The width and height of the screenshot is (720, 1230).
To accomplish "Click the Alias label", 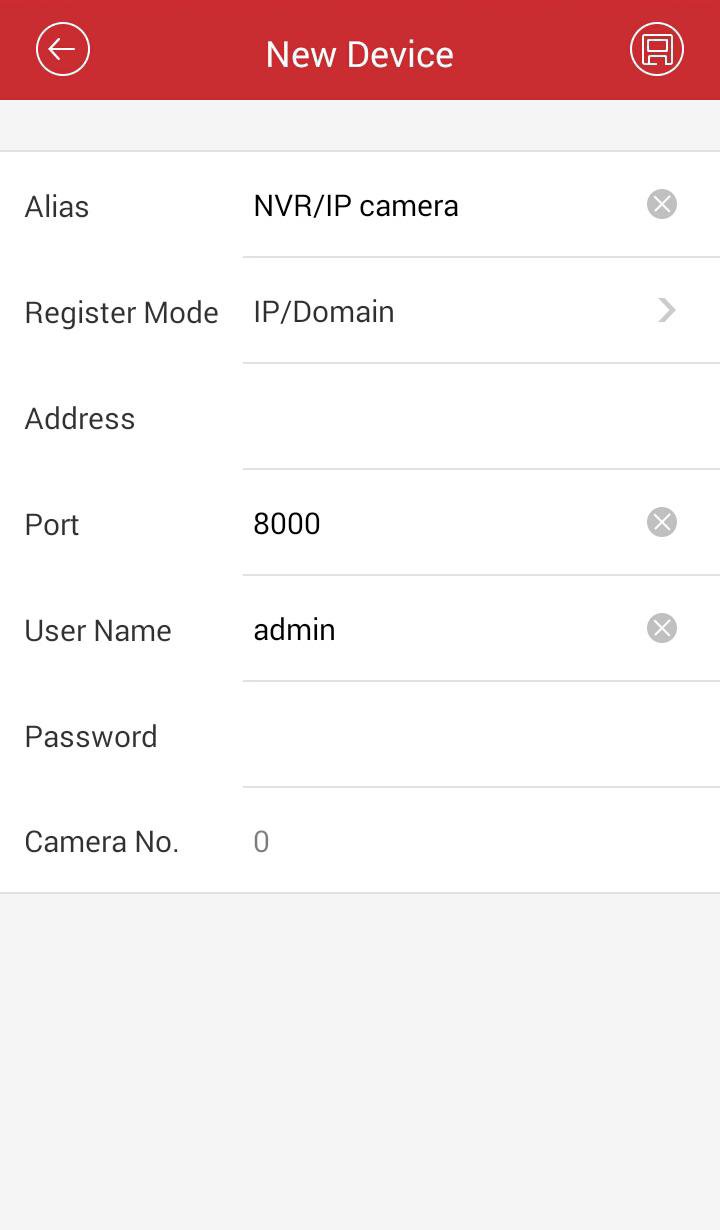I will coord(57,207).
